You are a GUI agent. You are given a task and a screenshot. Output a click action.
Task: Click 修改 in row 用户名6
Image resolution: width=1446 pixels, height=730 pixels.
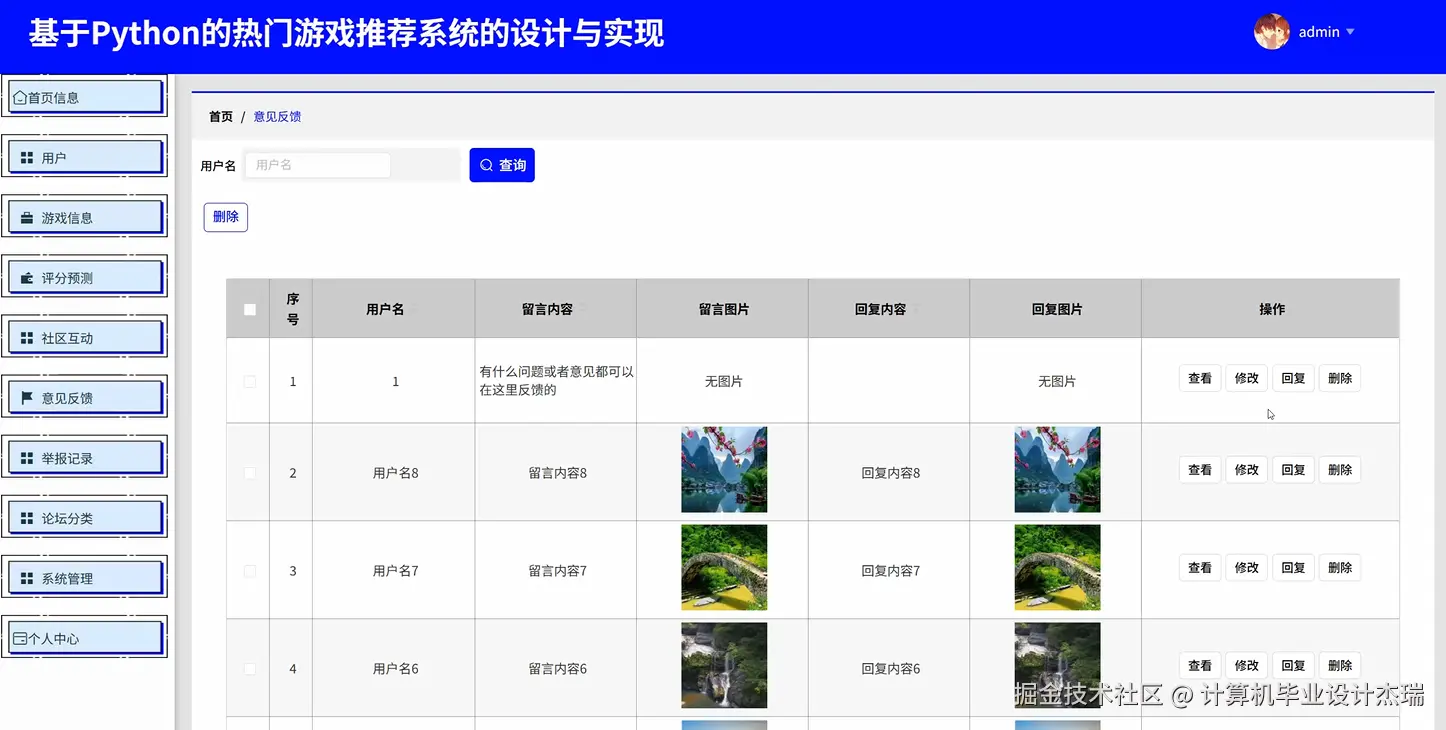click(1246, 666)
